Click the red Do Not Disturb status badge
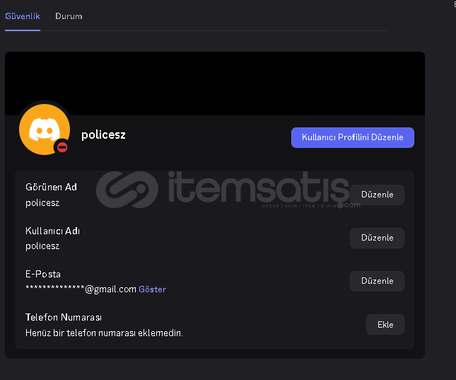456x380 pixels. click(x=62, y=147)
